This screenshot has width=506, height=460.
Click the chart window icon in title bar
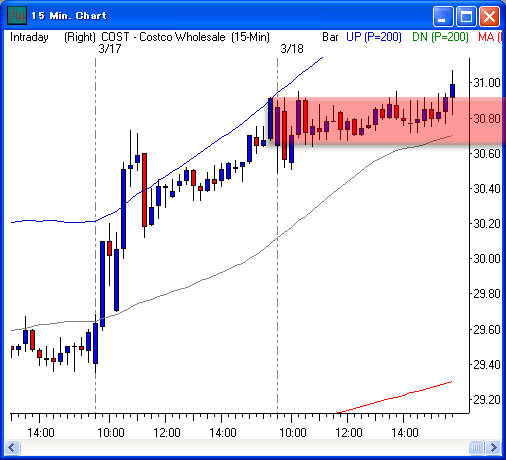(17, 15)
